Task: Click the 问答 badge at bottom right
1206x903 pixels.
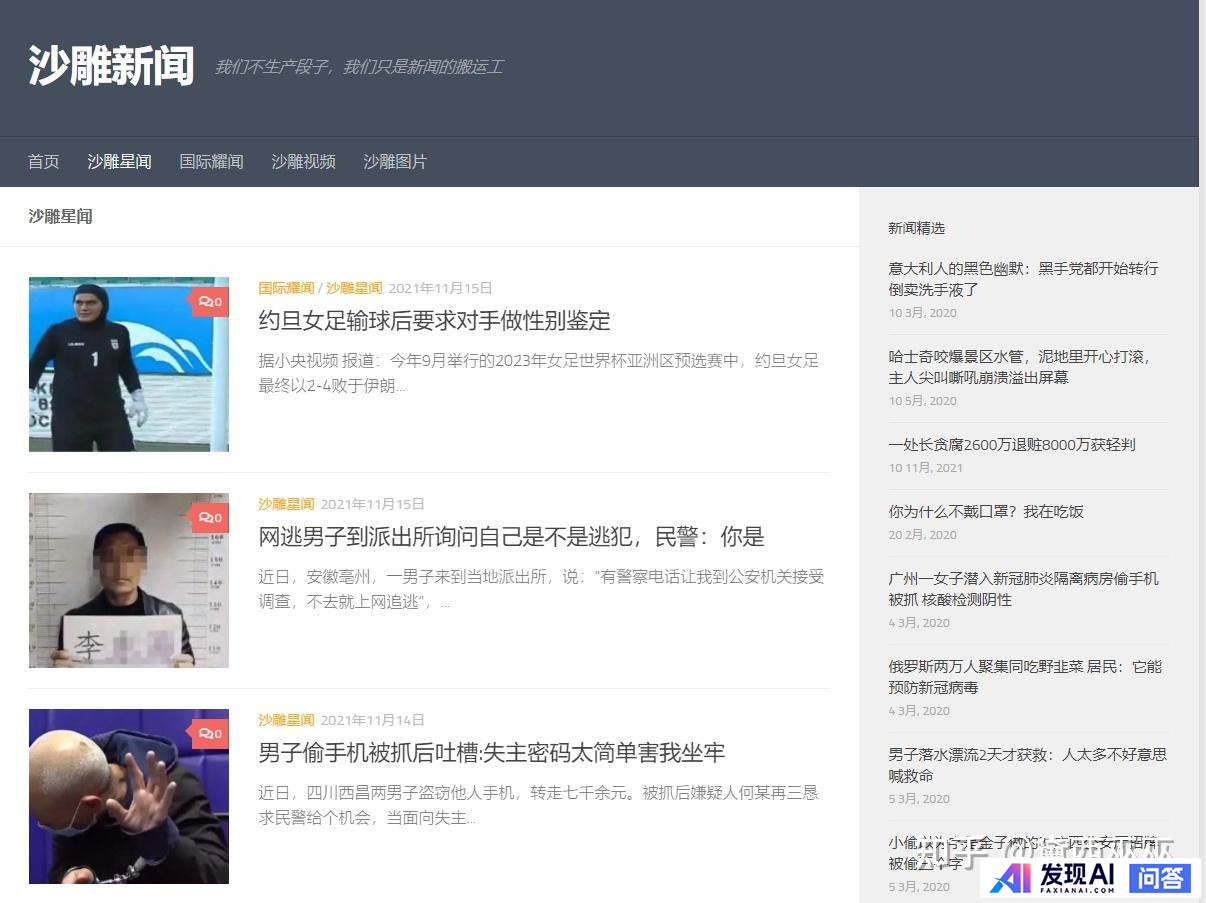Action: coord(1161,878)
